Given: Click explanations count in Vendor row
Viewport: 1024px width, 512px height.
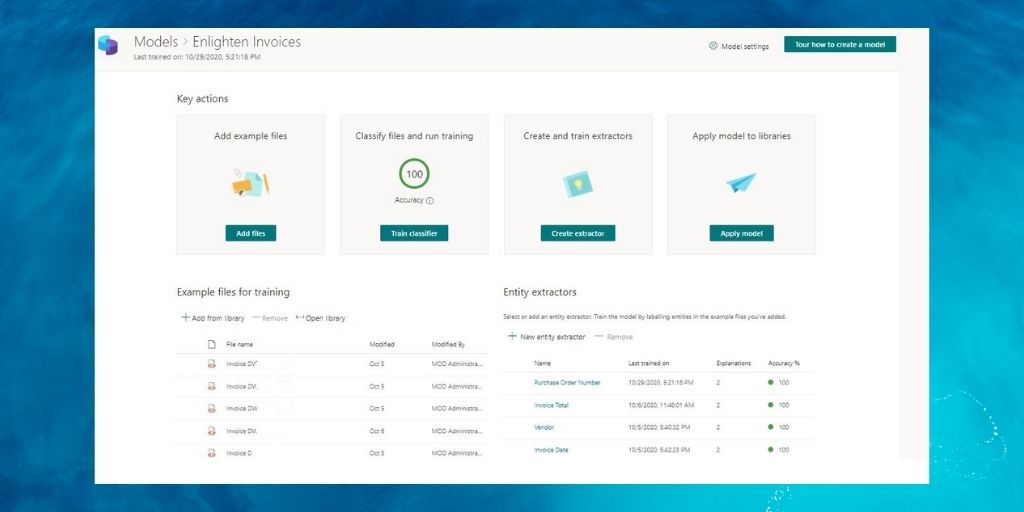Looking at the screenshot, I should tap(718, 427).
